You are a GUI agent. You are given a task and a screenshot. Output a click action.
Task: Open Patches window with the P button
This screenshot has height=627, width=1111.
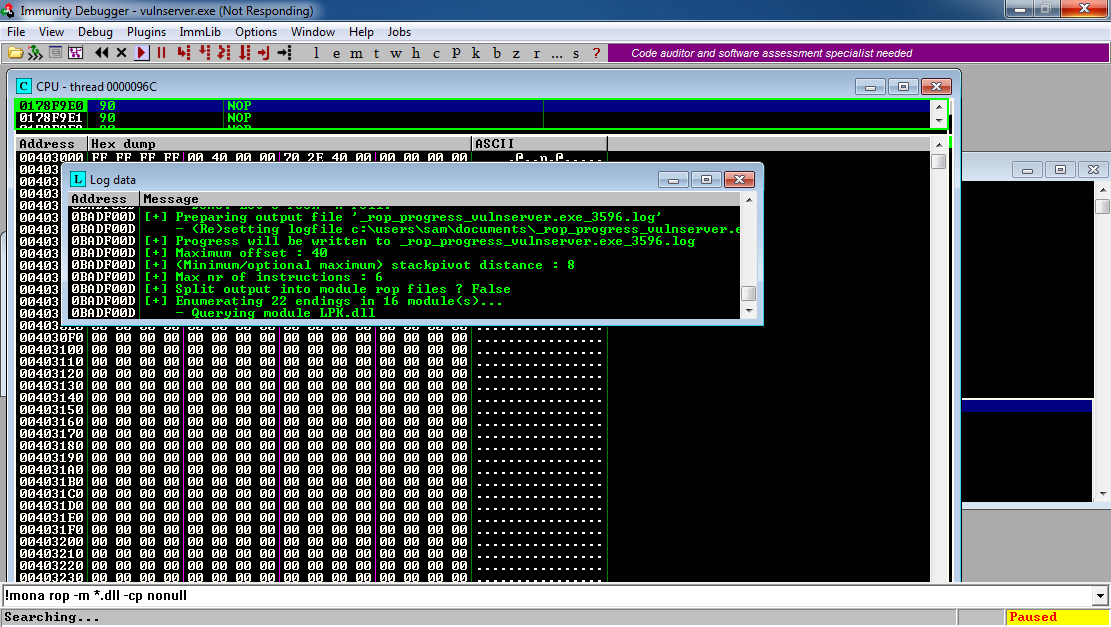pos(456,53)
